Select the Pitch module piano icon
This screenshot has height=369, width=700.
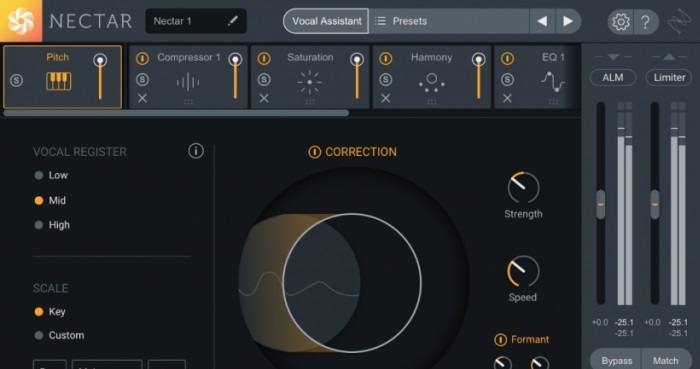[58, 82]
